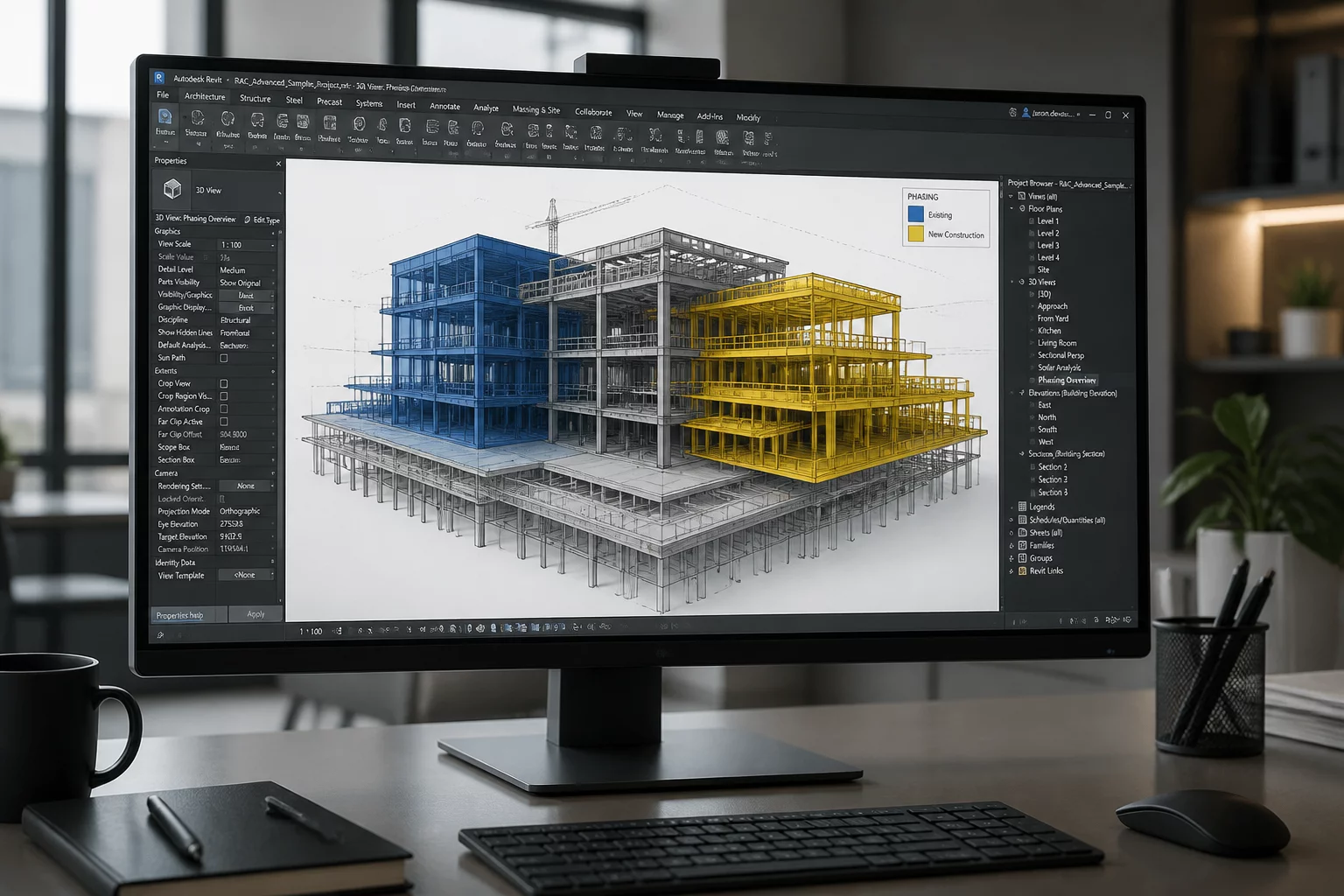
Task: Click the Groups icon in Project Browser
Action: point(1022,557)
